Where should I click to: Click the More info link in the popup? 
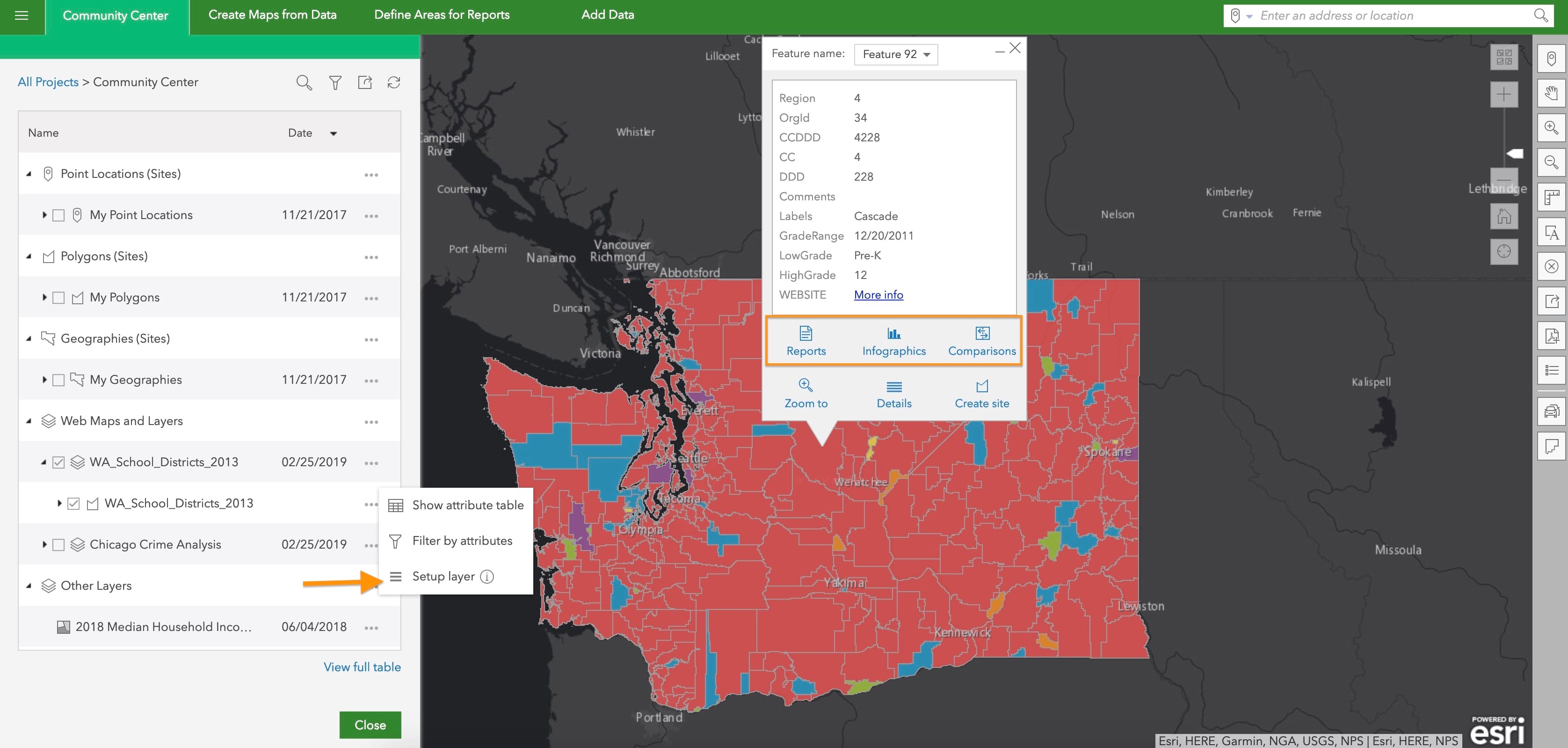pos(878,294)
